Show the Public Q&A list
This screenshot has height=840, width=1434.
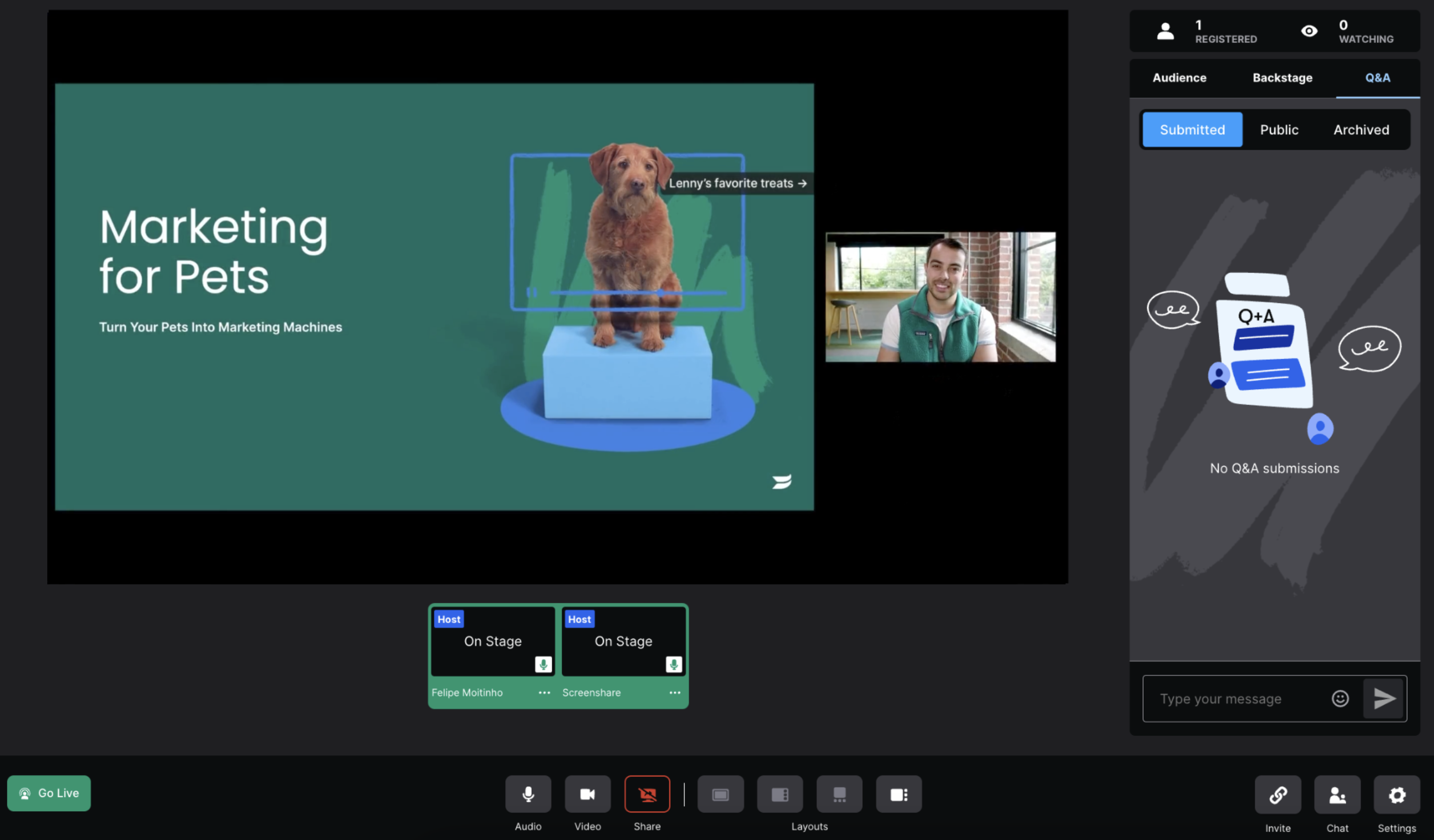(1279, 130)
